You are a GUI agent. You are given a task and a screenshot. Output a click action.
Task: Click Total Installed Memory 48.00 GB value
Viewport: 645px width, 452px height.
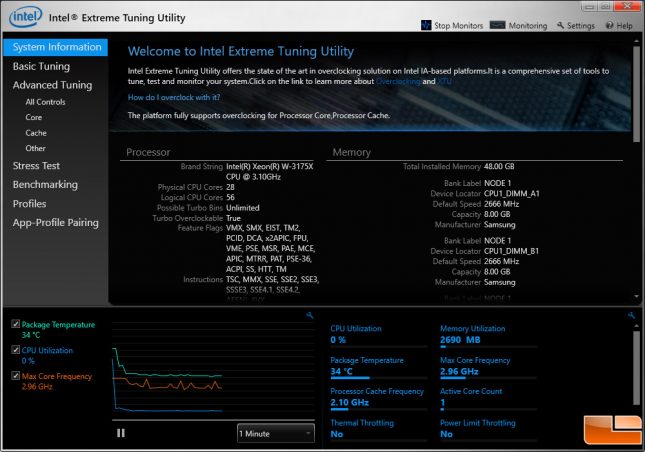(499, 167)
